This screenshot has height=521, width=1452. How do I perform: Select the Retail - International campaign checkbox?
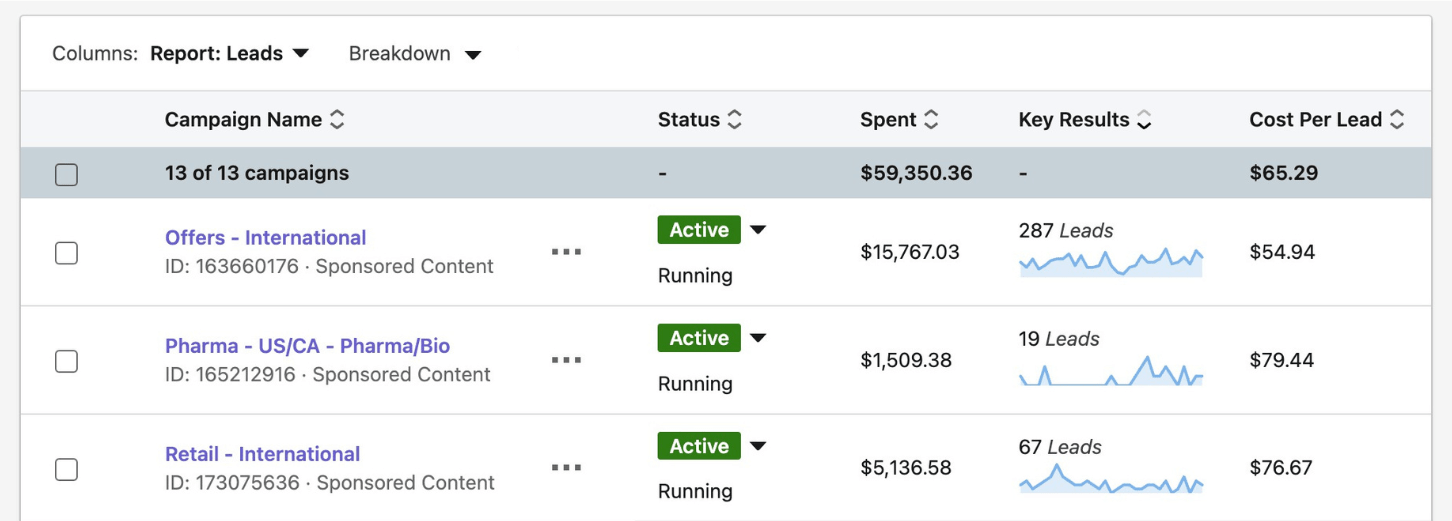click(x=66, y=469)
